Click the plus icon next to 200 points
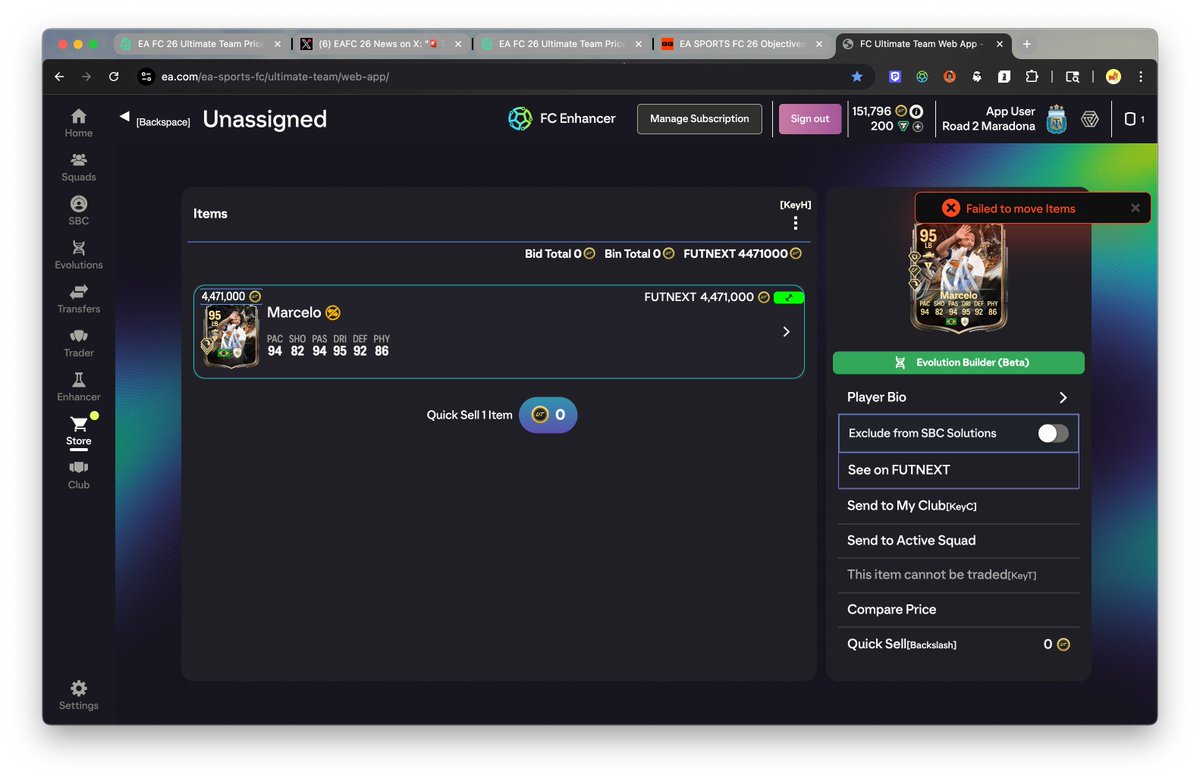Viewport: 1200px width, 781px height. pyautogui.click(x=917, y=127)
